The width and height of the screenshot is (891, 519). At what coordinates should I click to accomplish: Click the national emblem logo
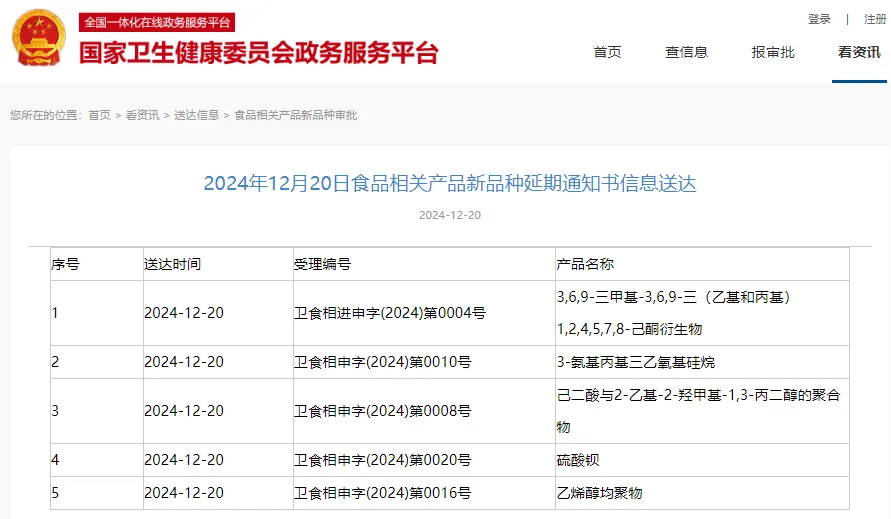(x=37, y=40)
